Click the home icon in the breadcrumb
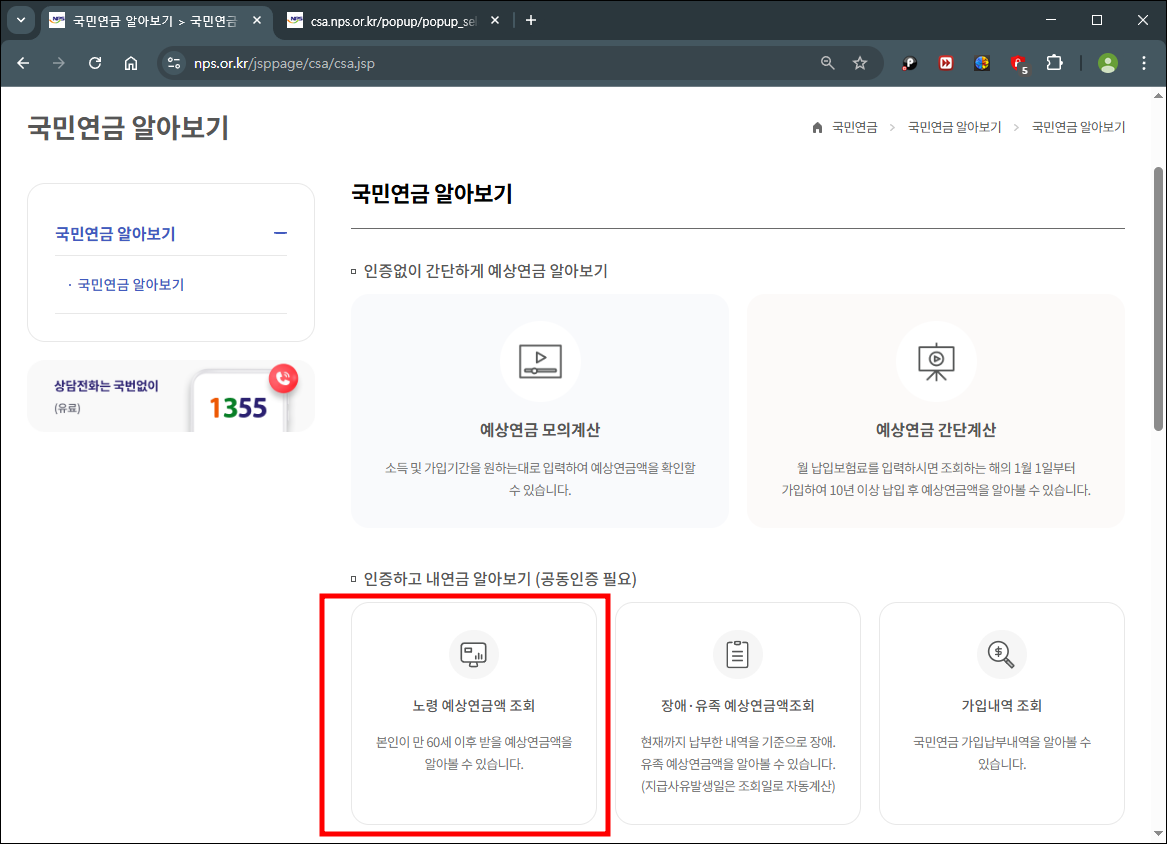This screenshot has width=1167, height=844. [x=816, y=126]
